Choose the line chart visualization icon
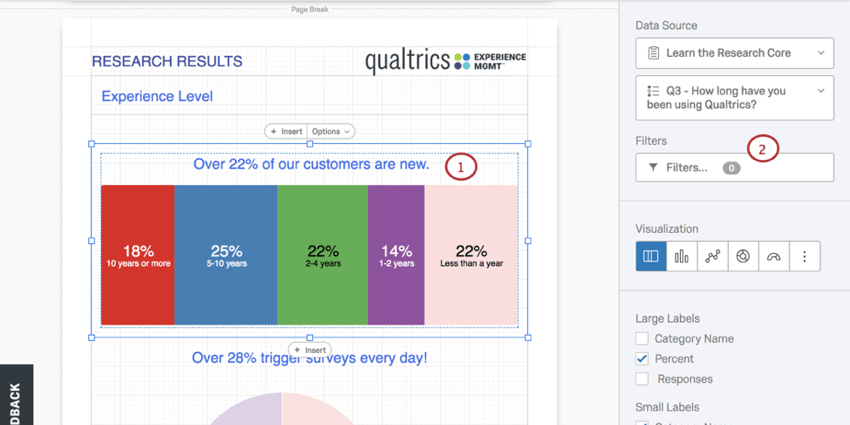This screenshot has height=425, width=850. tap(712, 256)
